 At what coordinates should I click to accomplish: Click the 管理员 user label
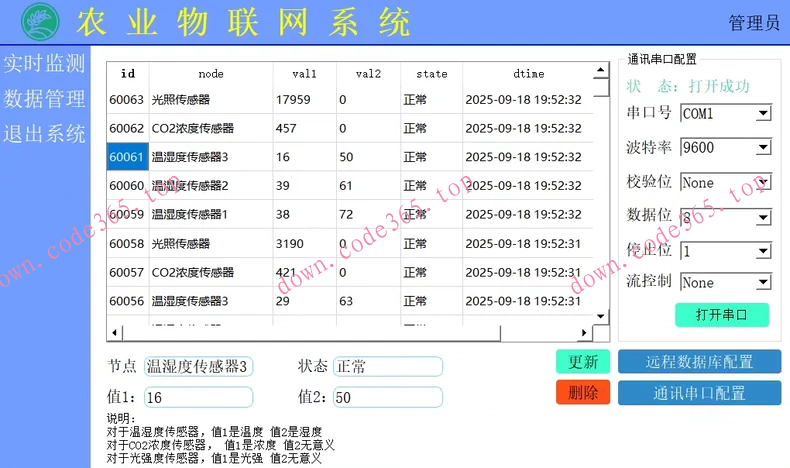pyautogui.click(x=753, y=23)
